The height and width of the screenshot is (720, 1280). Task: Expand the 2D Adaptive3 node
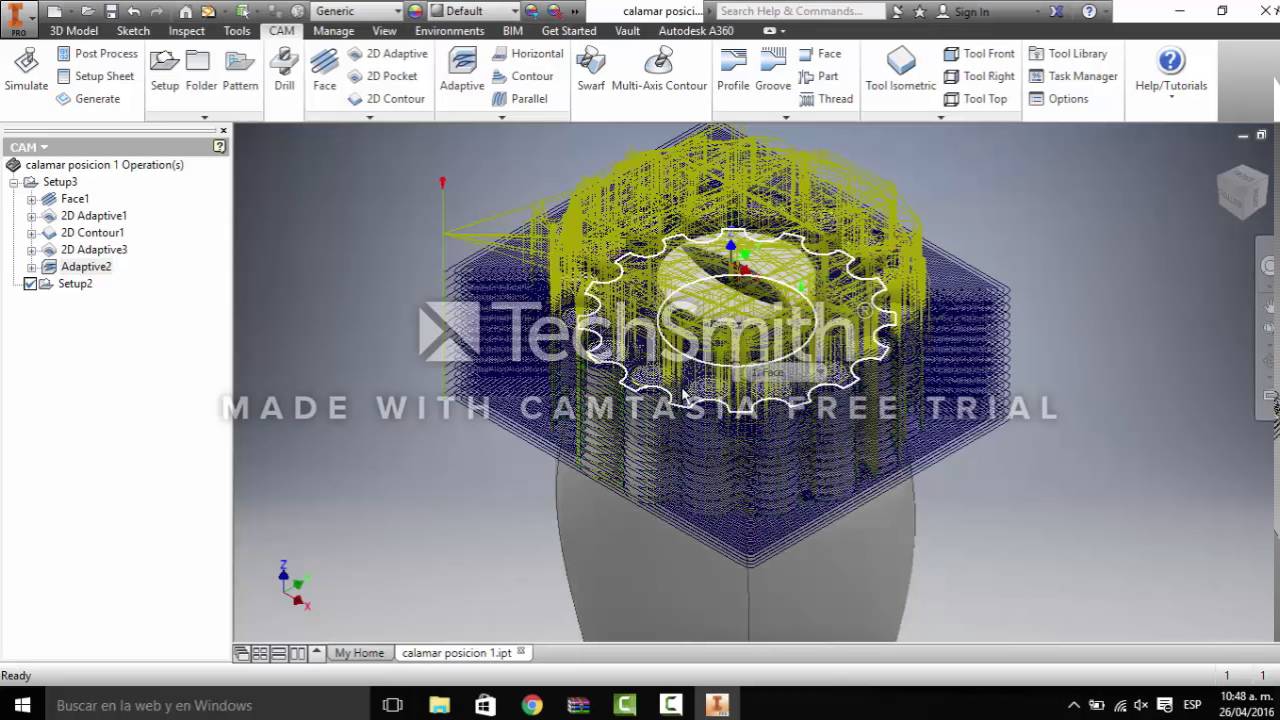pyautogui.click(x=31, y=251)
